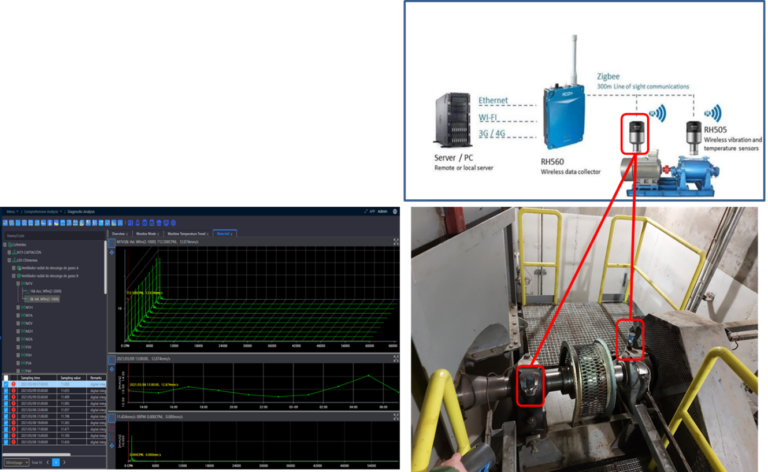Switch to the Monitor Mode tab

(147, 234)
